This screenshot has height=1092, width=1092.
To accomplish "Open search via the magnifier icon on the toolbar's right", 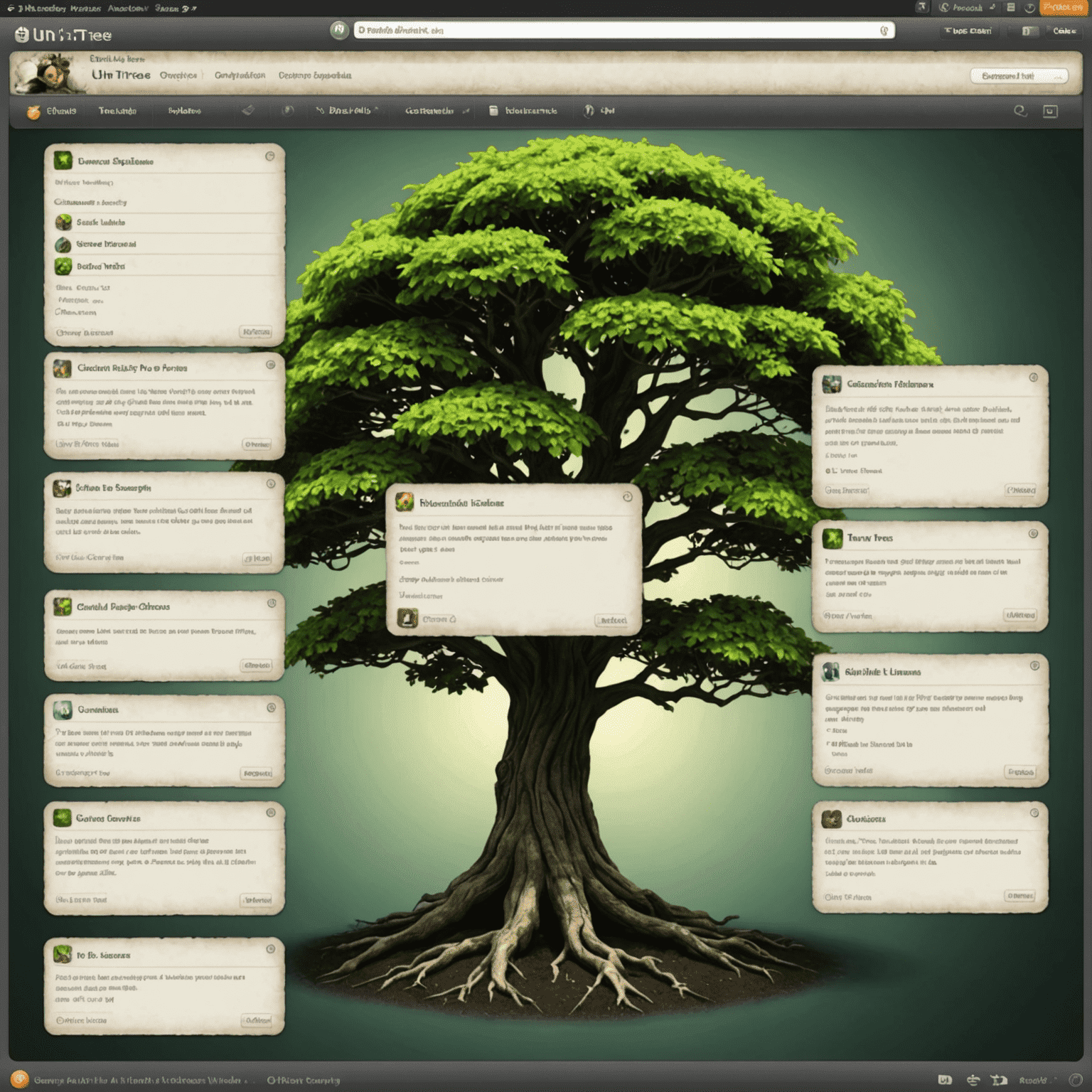I will point(1020,111).
